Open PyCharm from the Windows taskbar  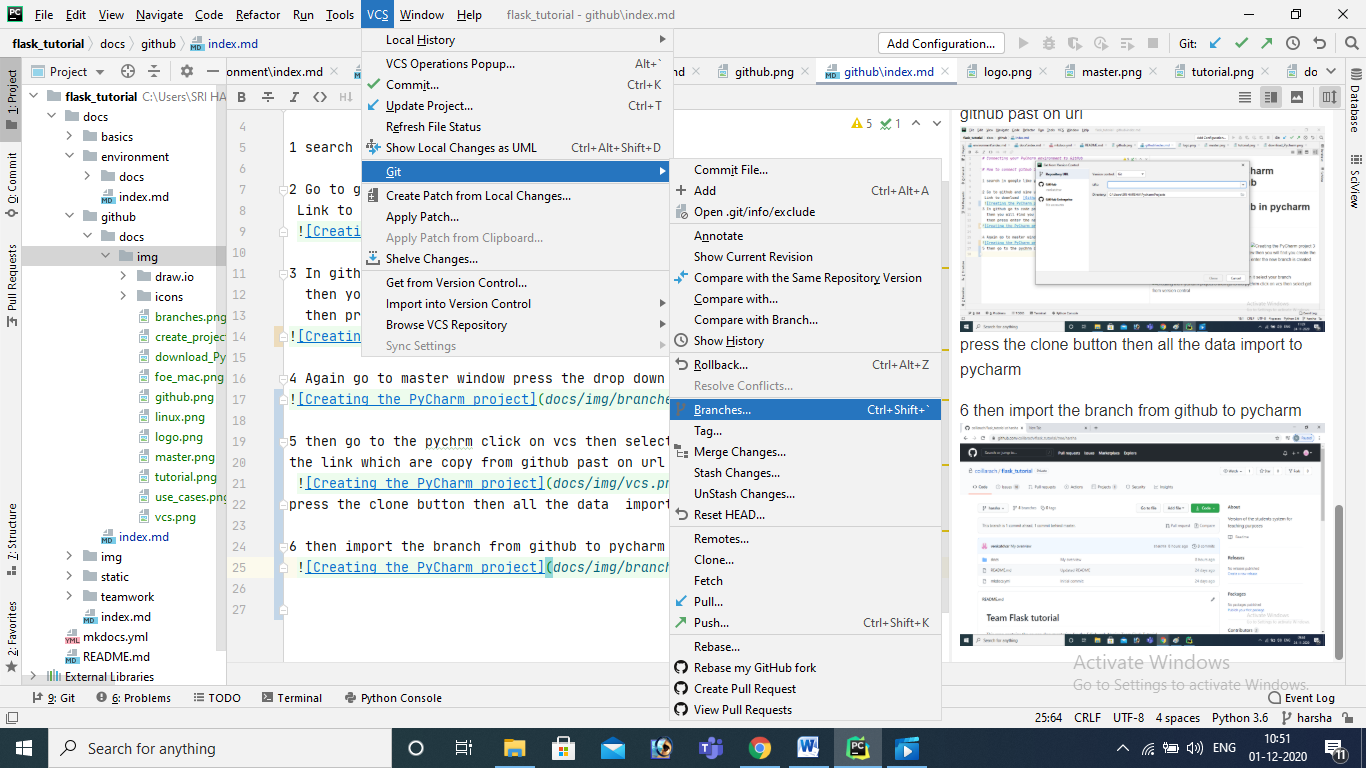coord(856,748)
